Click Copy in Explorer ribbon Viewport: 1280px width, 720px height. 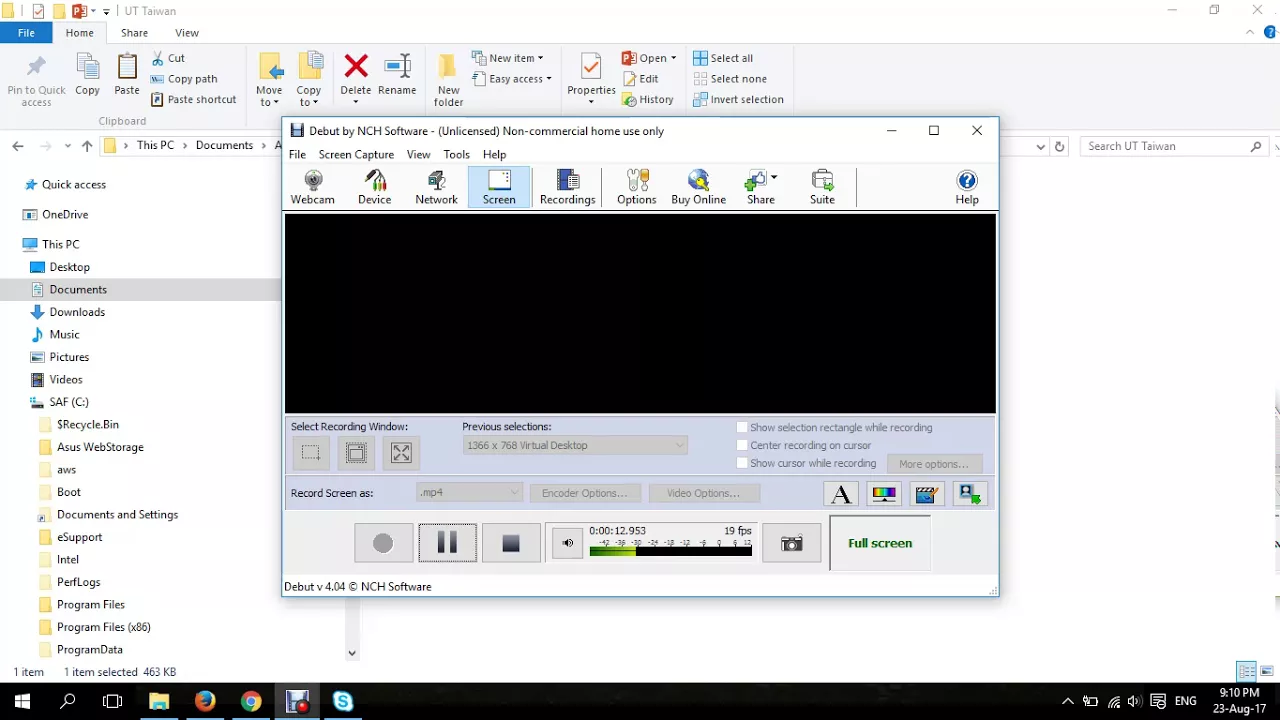click(x=87, y=76)
